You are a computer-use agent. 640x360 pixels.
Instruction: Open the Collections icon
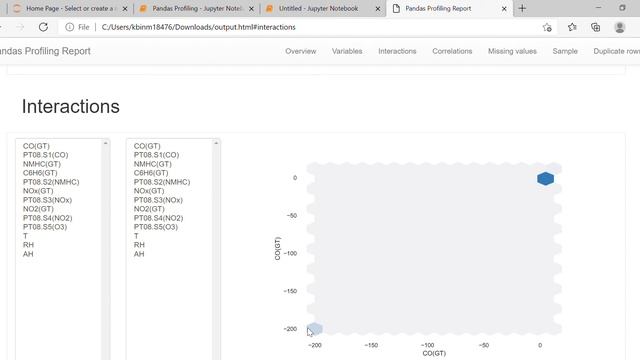coord(596,27)
